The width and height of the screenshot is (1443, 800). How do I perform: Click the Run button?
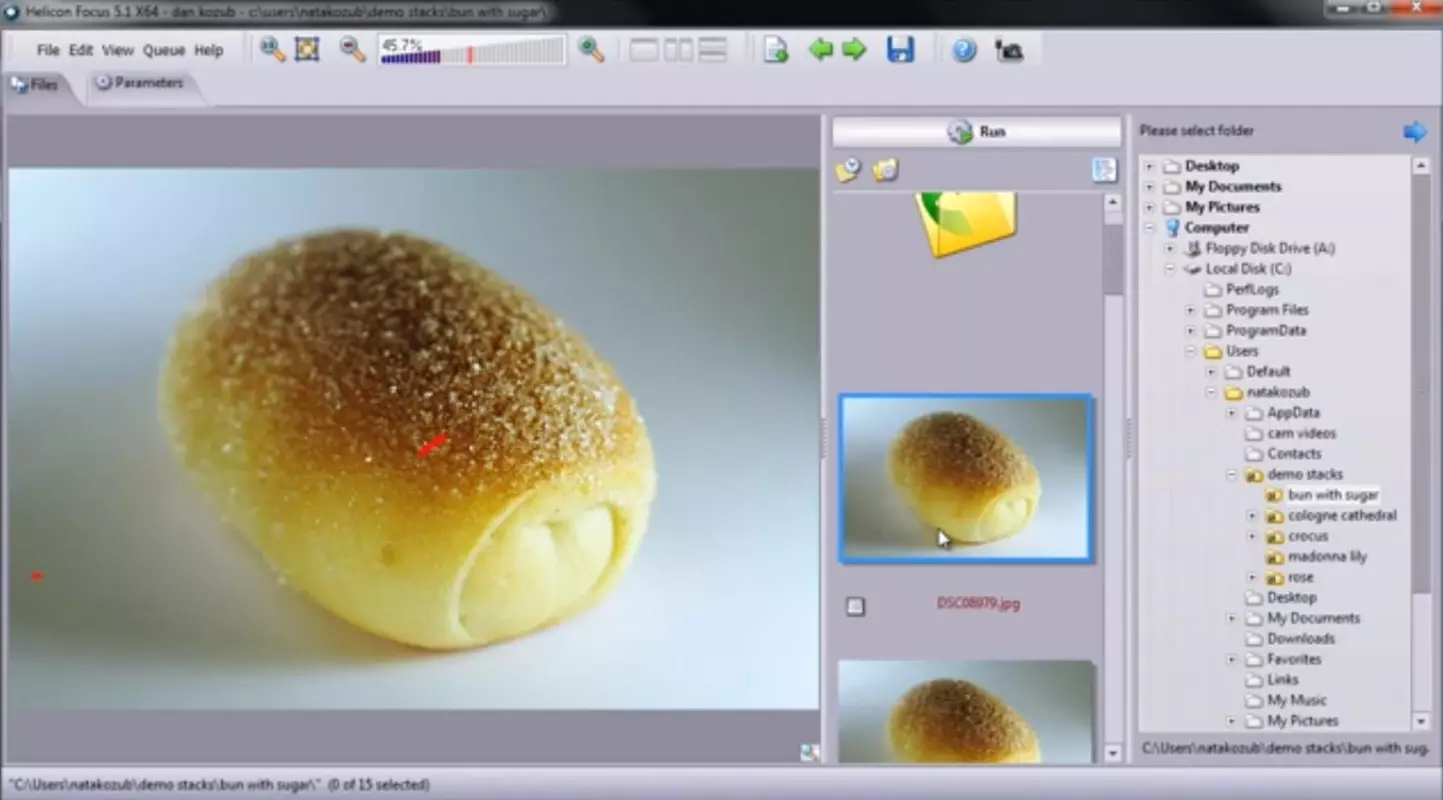click(977, 132)
